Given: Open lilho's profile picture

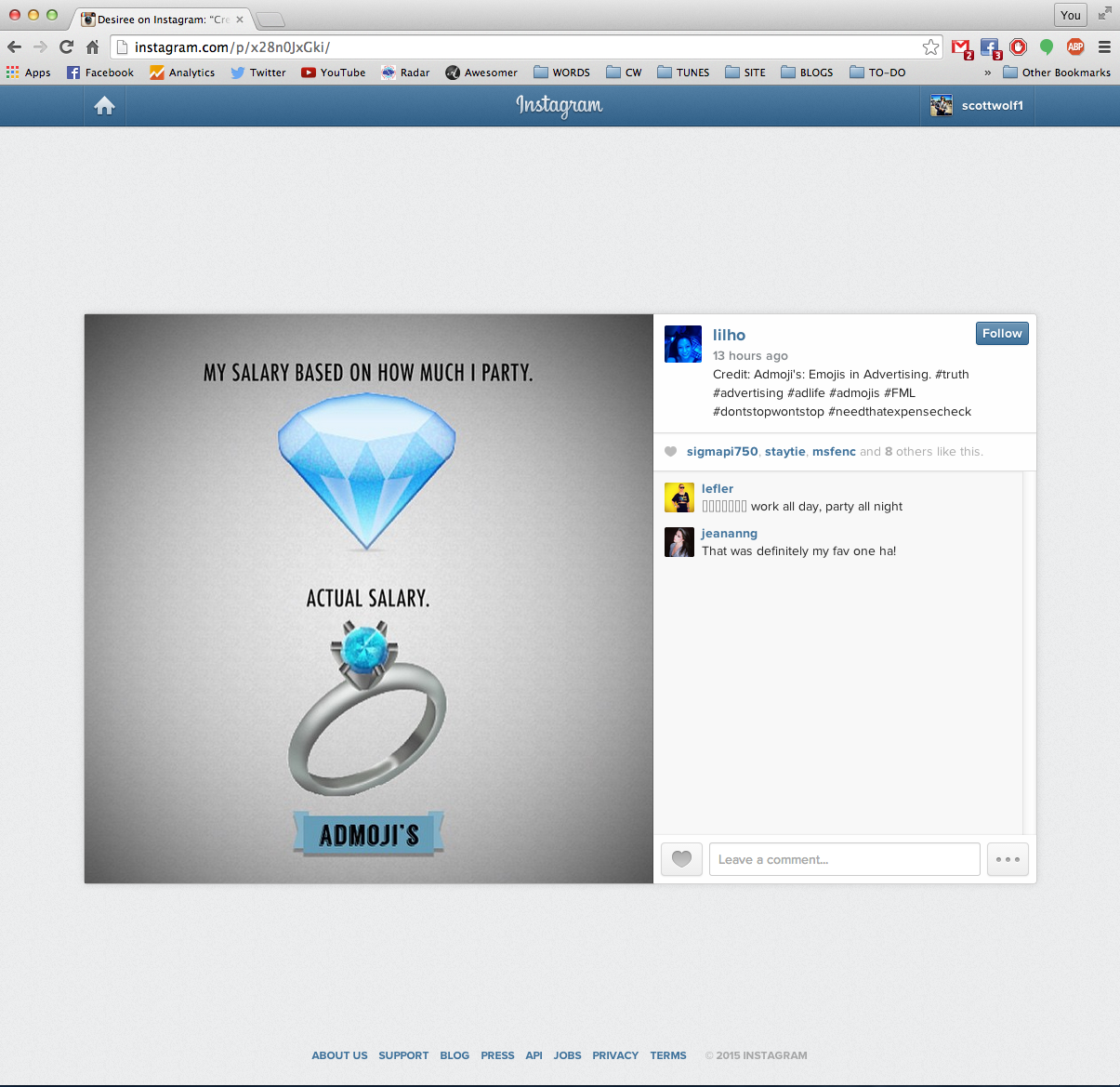Looking at the screenshot, I should [x=683, y=344].
